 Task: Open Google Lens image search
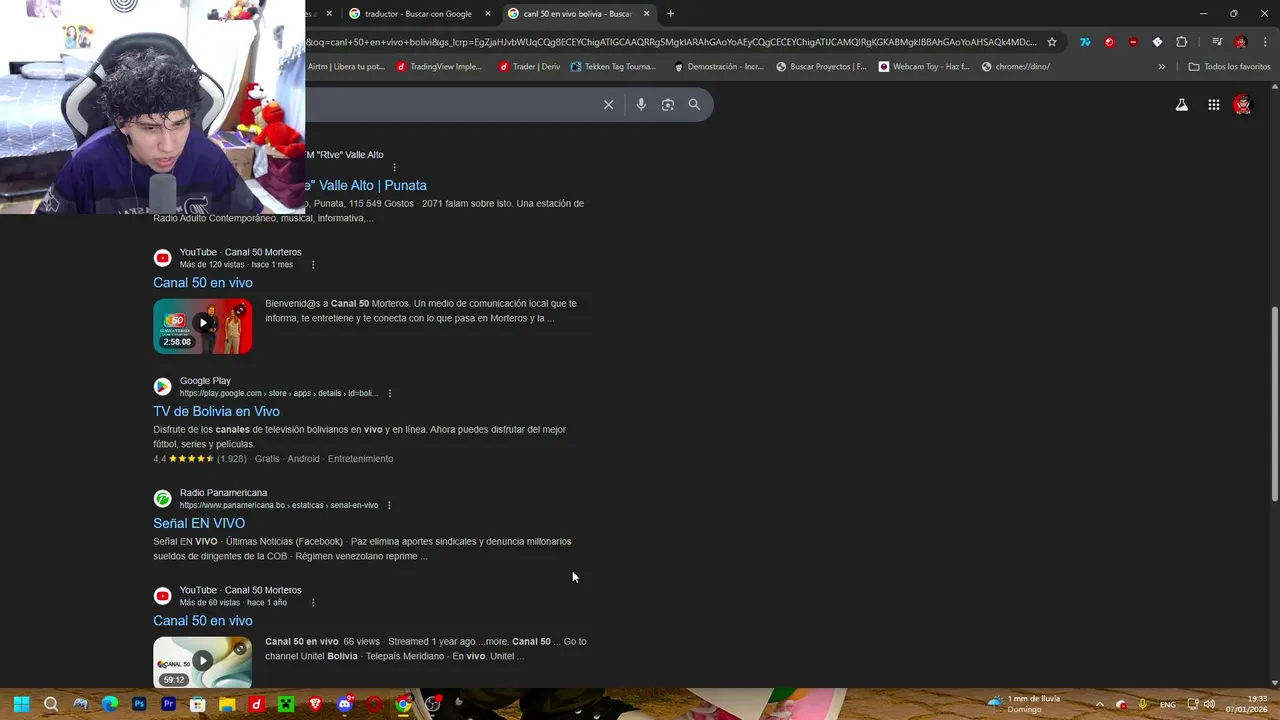pyautogui.click(x=668, y=105)
